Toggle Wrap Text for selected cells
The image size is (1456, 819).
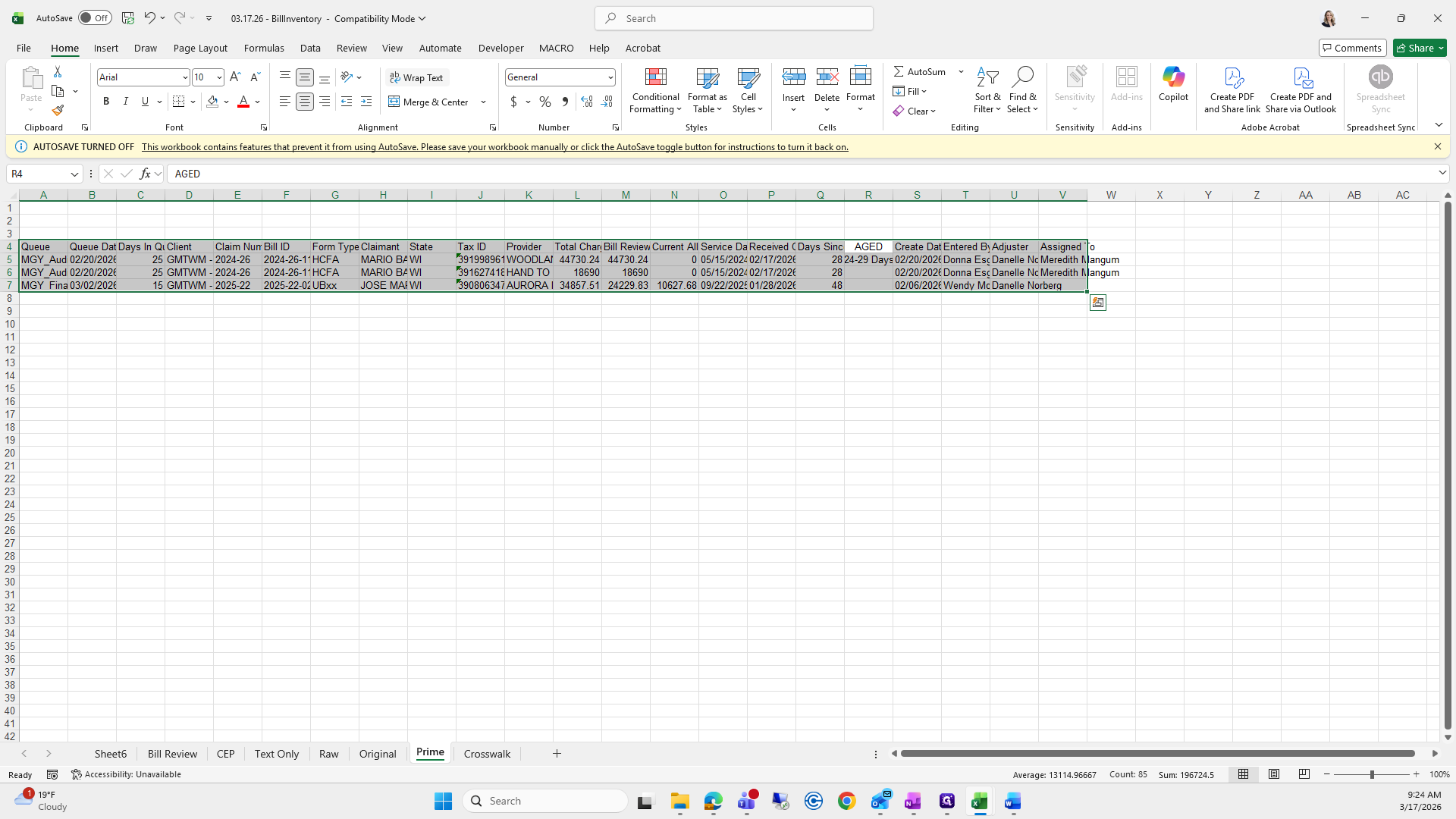(416, 77)
